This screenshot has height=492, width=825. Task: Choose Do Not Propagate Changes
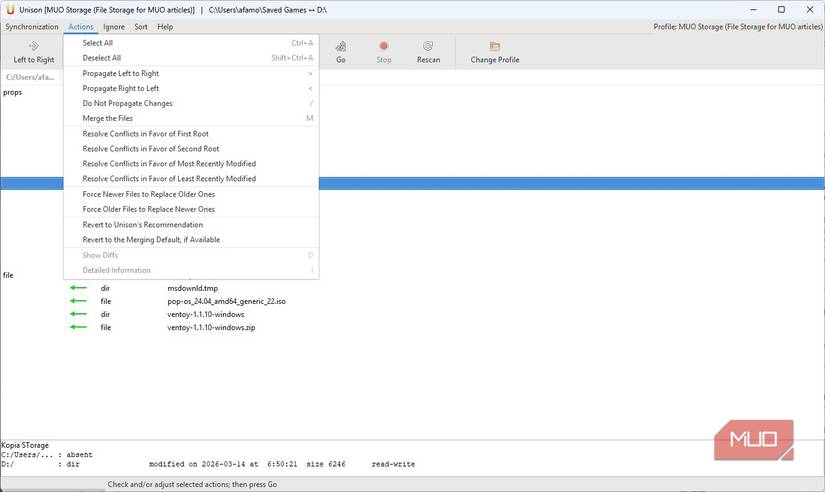[191, 104]
